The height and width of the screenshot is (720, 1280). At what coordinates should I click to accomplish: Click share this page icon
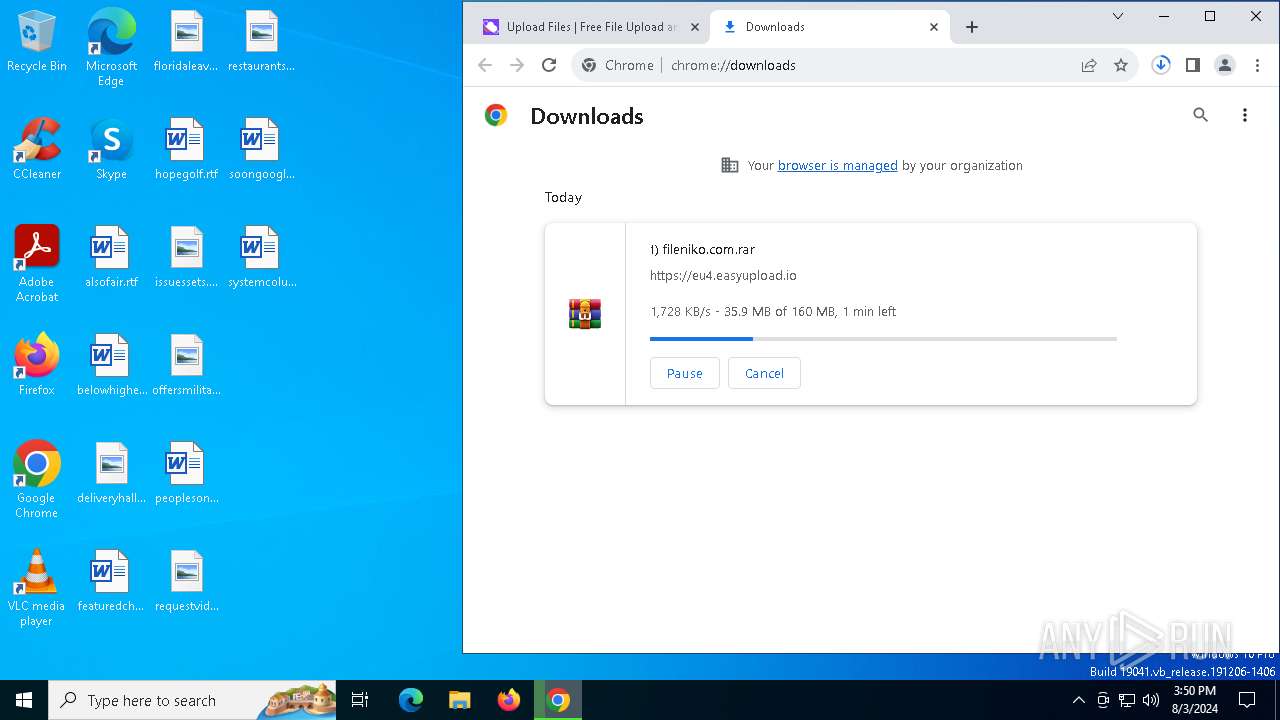[x=1089, y=65]
